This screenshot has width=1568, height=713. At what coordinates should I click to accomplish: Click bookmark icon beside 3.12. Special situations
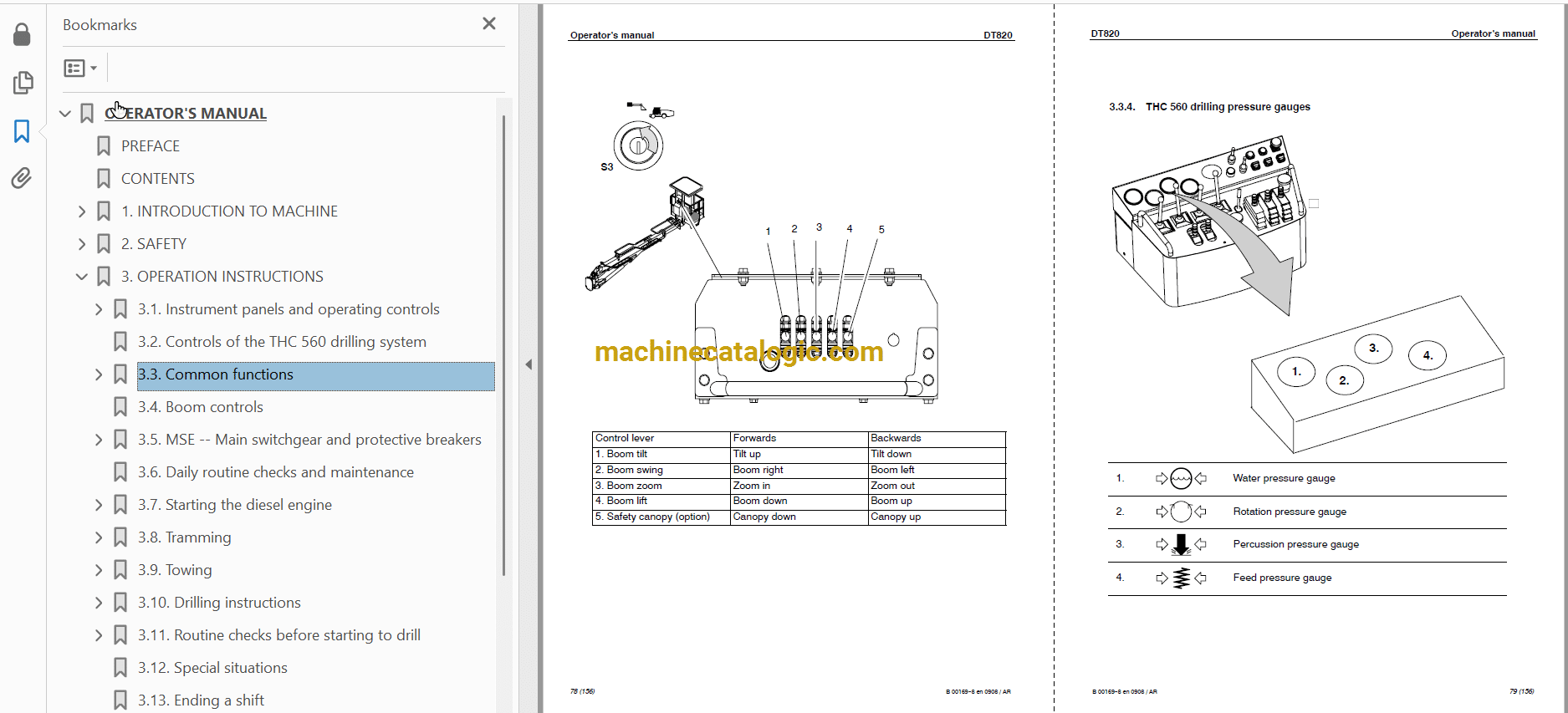click(x=120, y=668)
